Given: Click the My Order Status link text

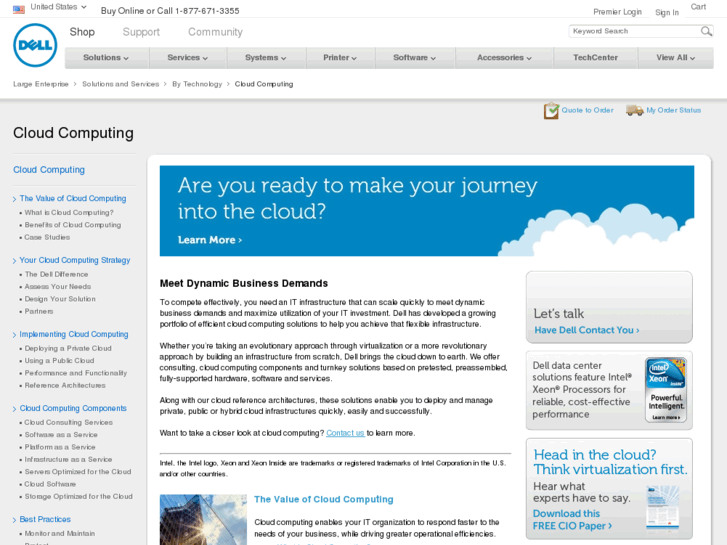Looking at the screenshot, I should pos(674,110).
